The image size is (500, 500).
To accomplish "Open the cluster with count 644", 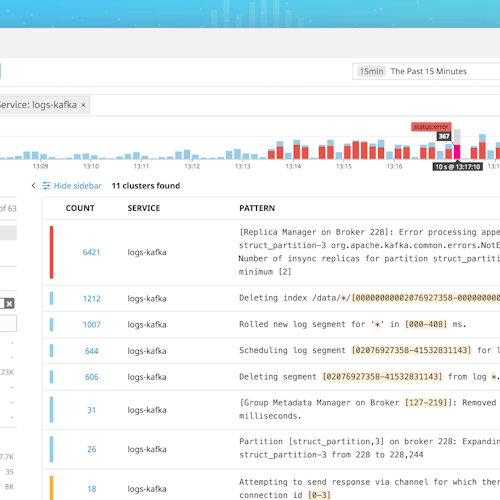I will click(92, 351).
